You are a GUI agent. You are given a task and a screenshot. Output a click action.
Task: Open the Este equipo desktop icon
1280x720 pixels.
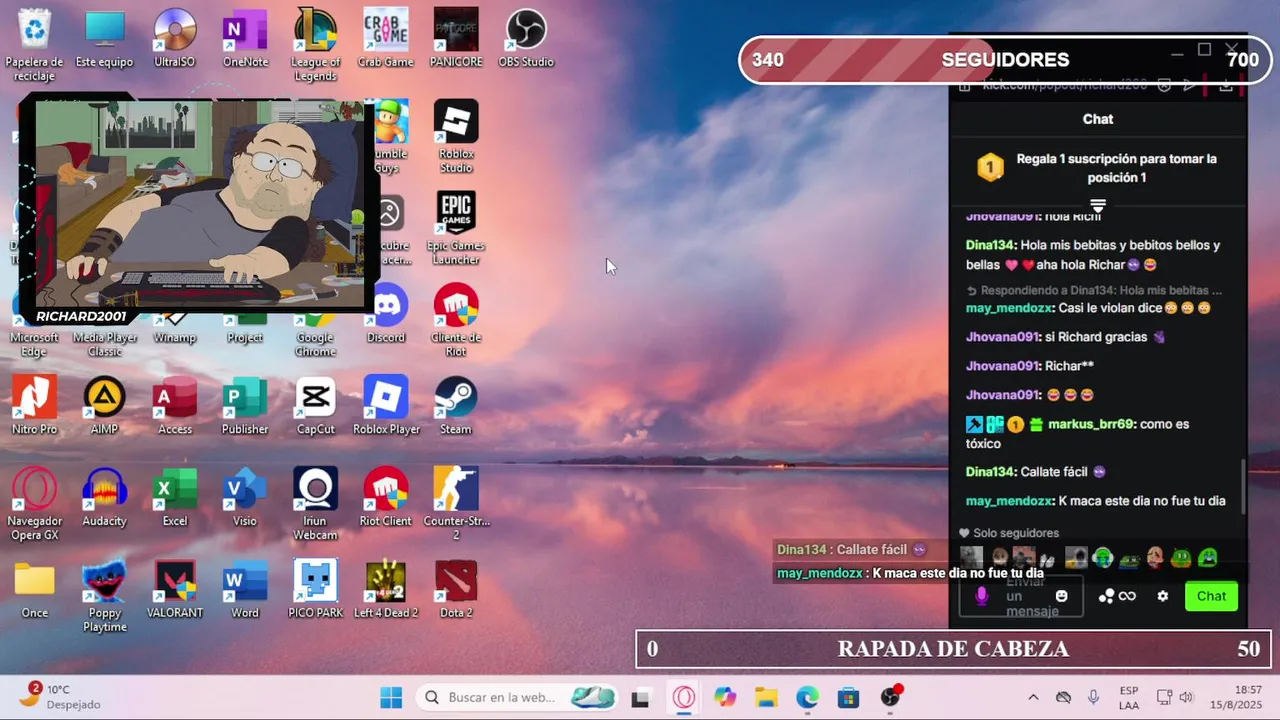[x=105, y=40]
